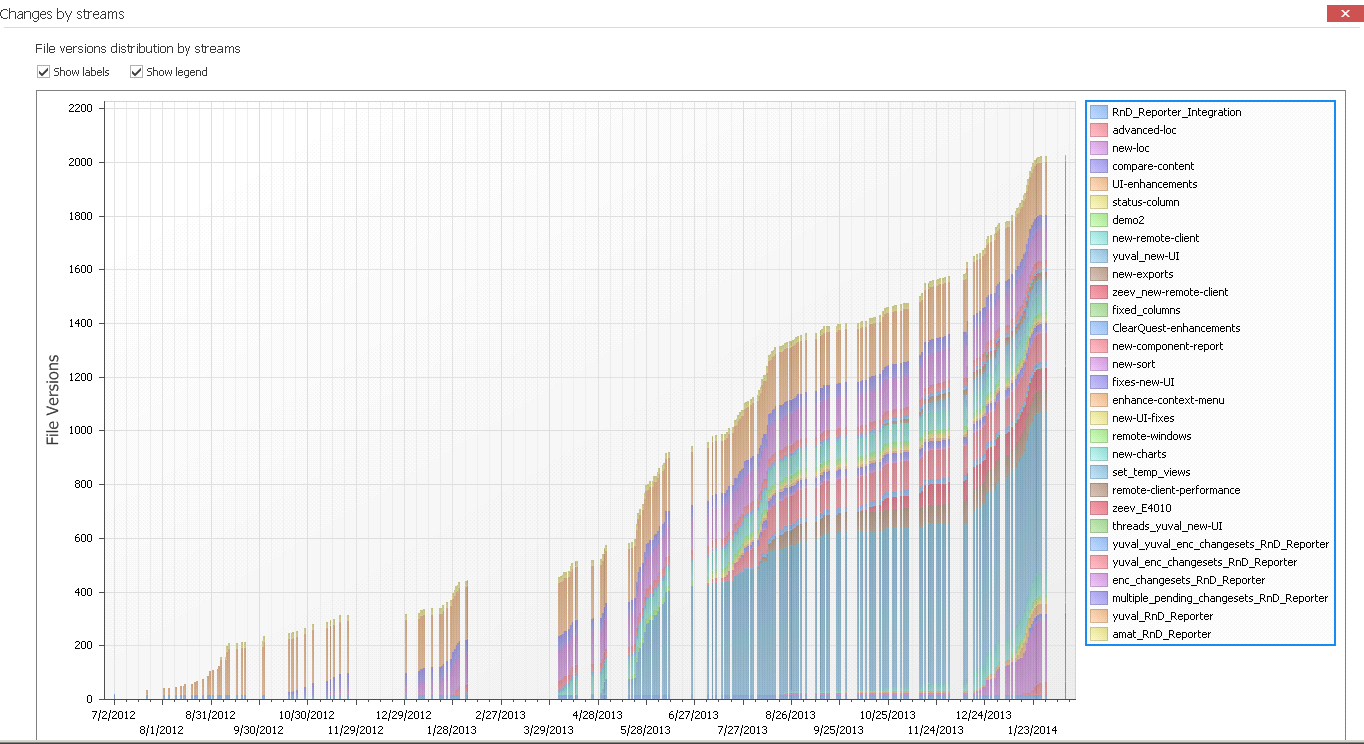
Task: Select amat_RnD_Reporter legend entry
Action: 1161,634
